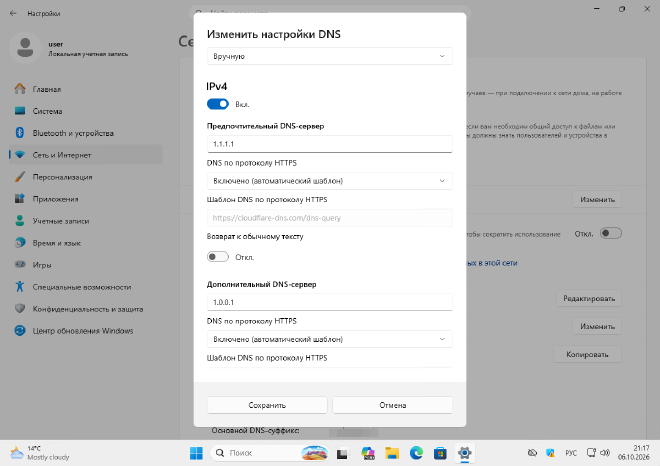Click the cloud sync tray icon
Screen dimensions: 660x466
pyautogui.click(x=532, y=453)
